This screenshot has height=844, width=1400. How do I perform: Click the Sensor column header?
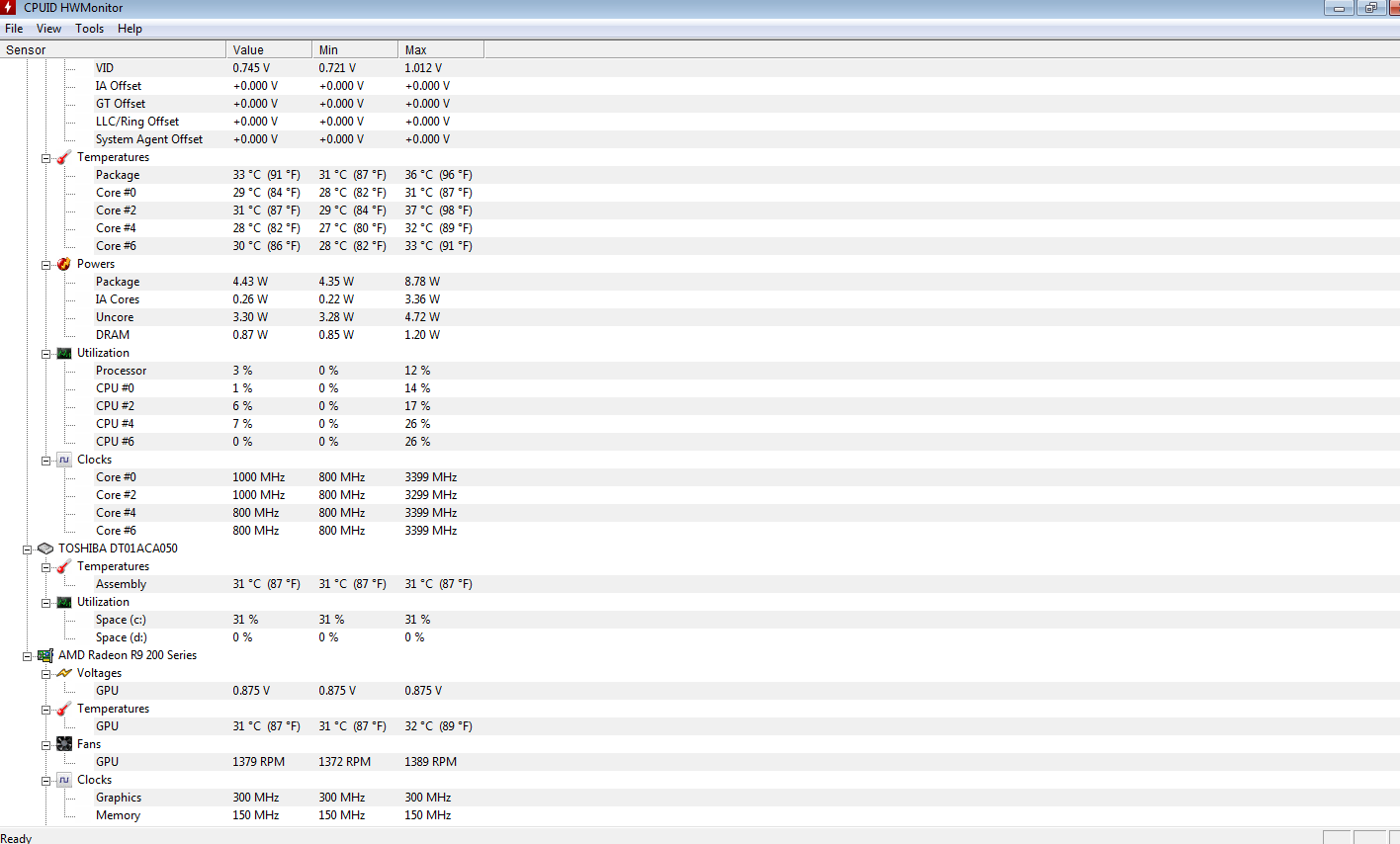(x=113, y=49)
